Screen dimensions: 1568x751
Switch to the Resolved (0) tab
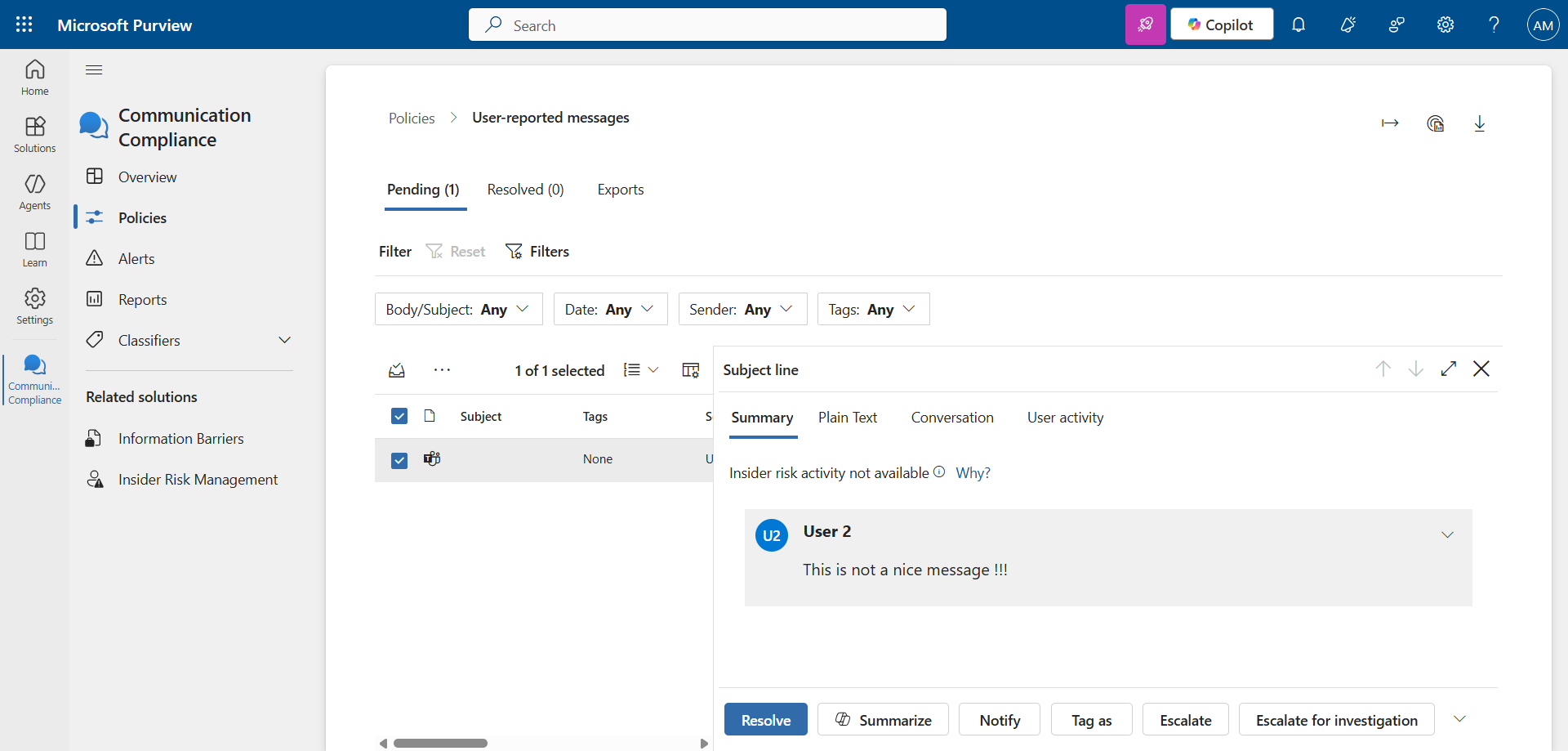(525, 190)
